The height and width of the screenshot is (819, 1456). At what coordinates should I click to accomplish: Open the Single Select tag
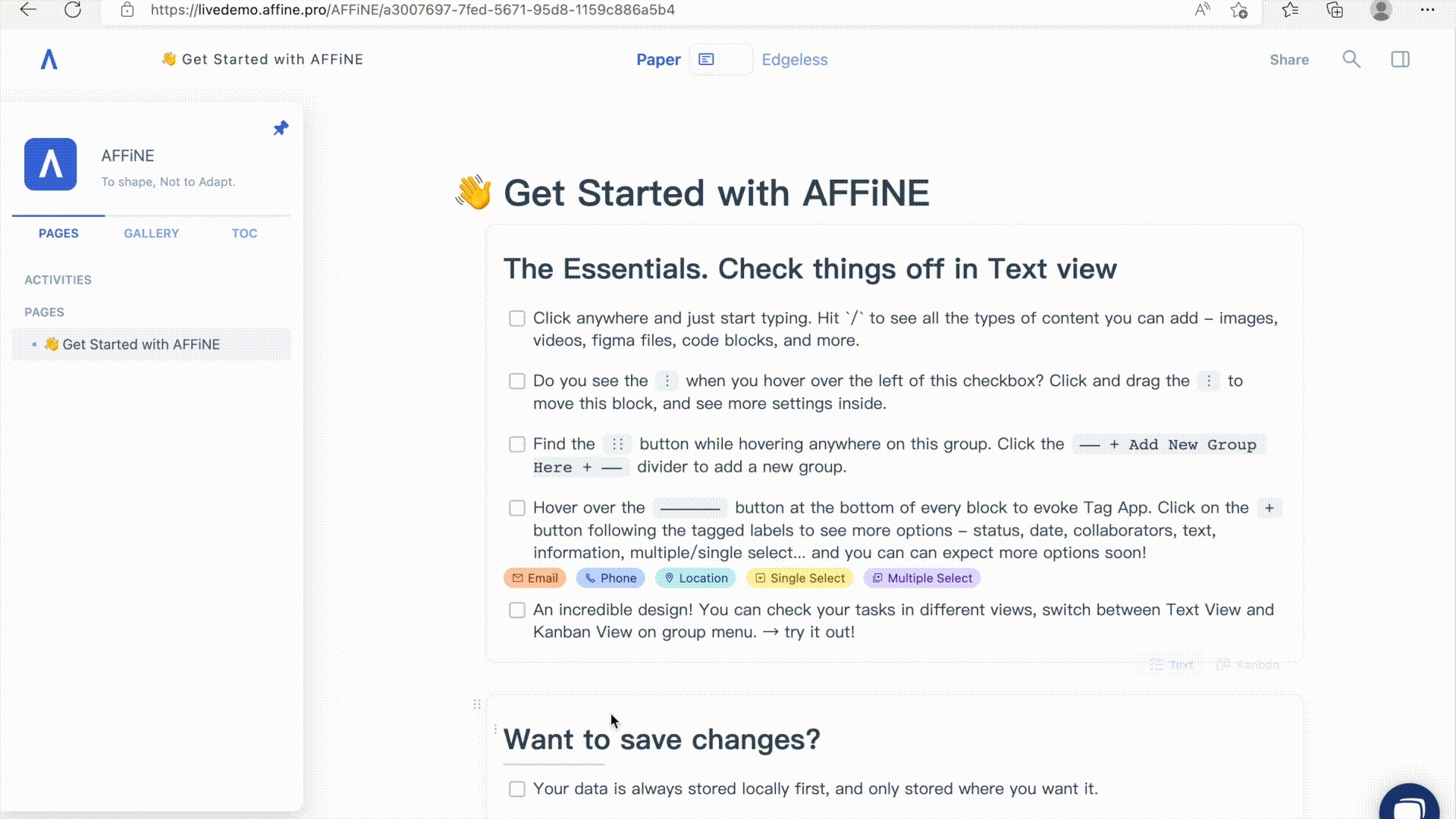(x=800, y=578)
